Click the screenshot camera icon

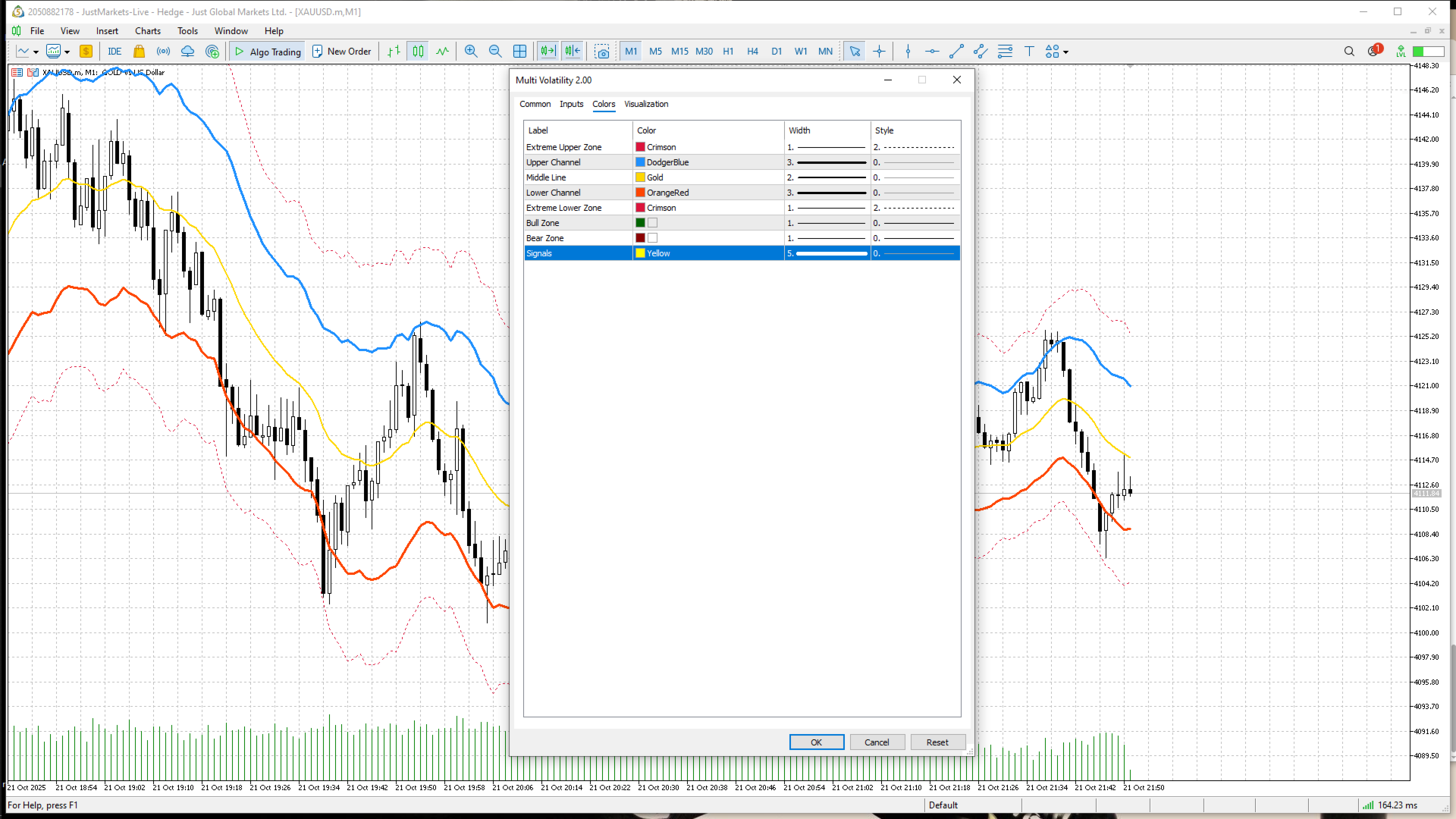601,52
